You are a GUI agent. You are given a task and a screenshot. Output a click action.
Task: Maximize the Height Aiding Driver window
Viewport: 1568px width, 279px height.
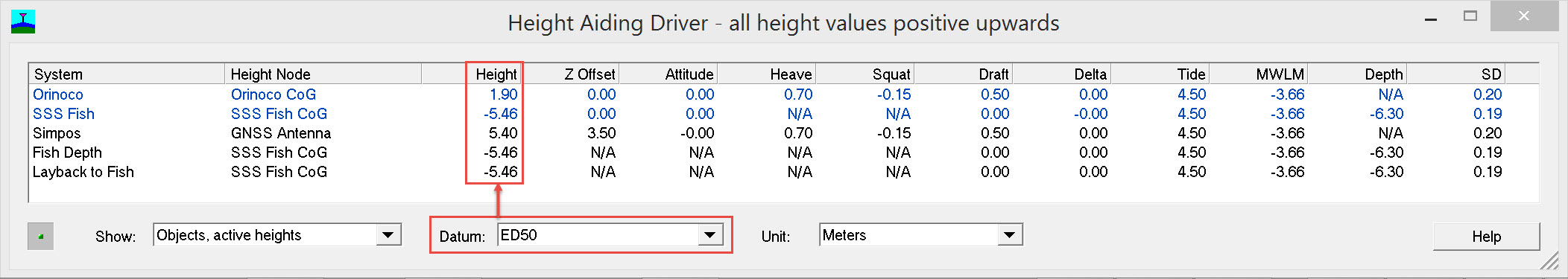tap(1470, 16)
